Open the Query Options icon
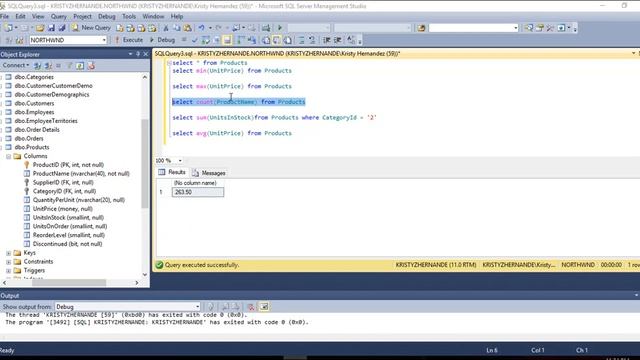 point(216,40)
